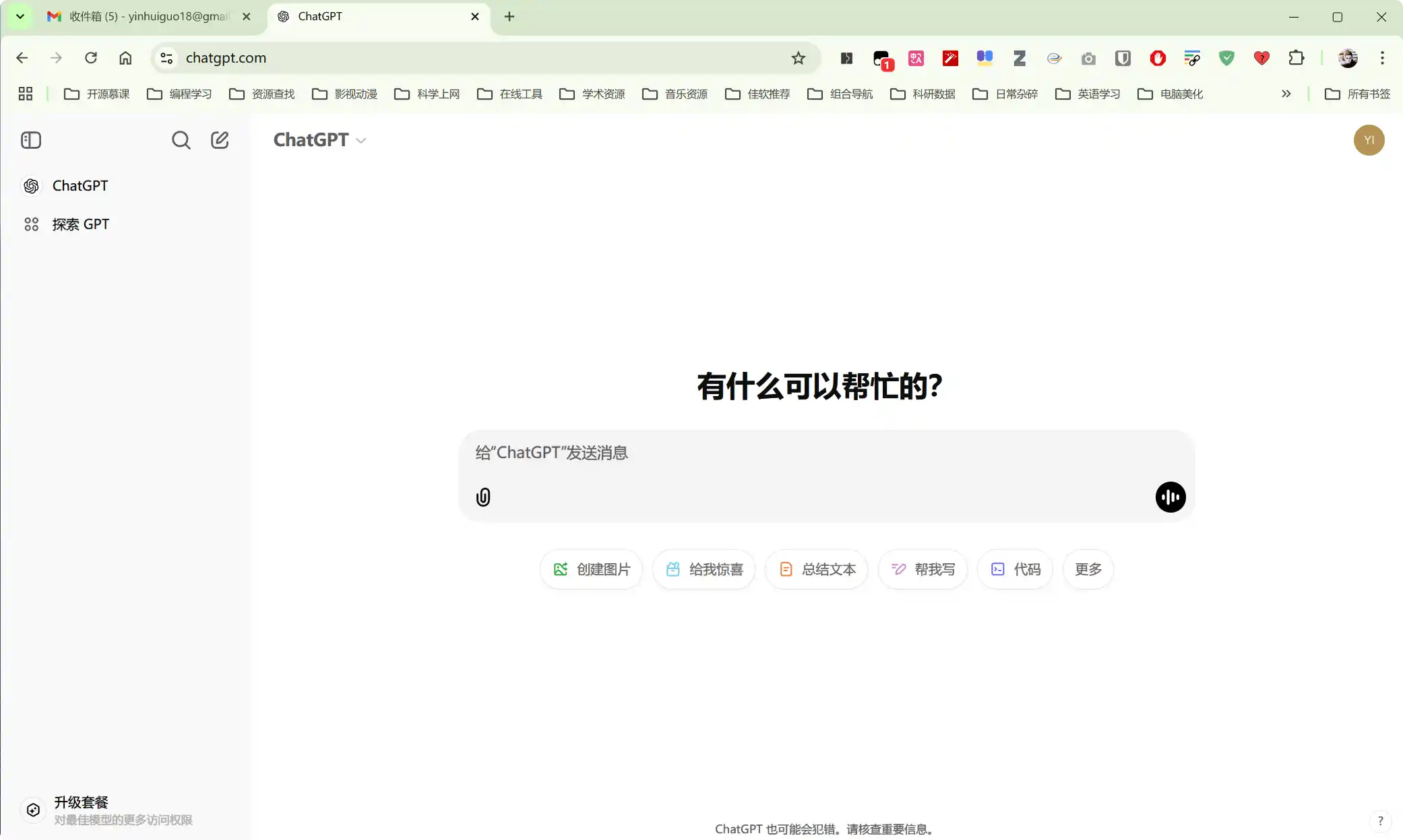Go to browser home page
Screen dimensions: 1403x840
click(x=125, y=58)
